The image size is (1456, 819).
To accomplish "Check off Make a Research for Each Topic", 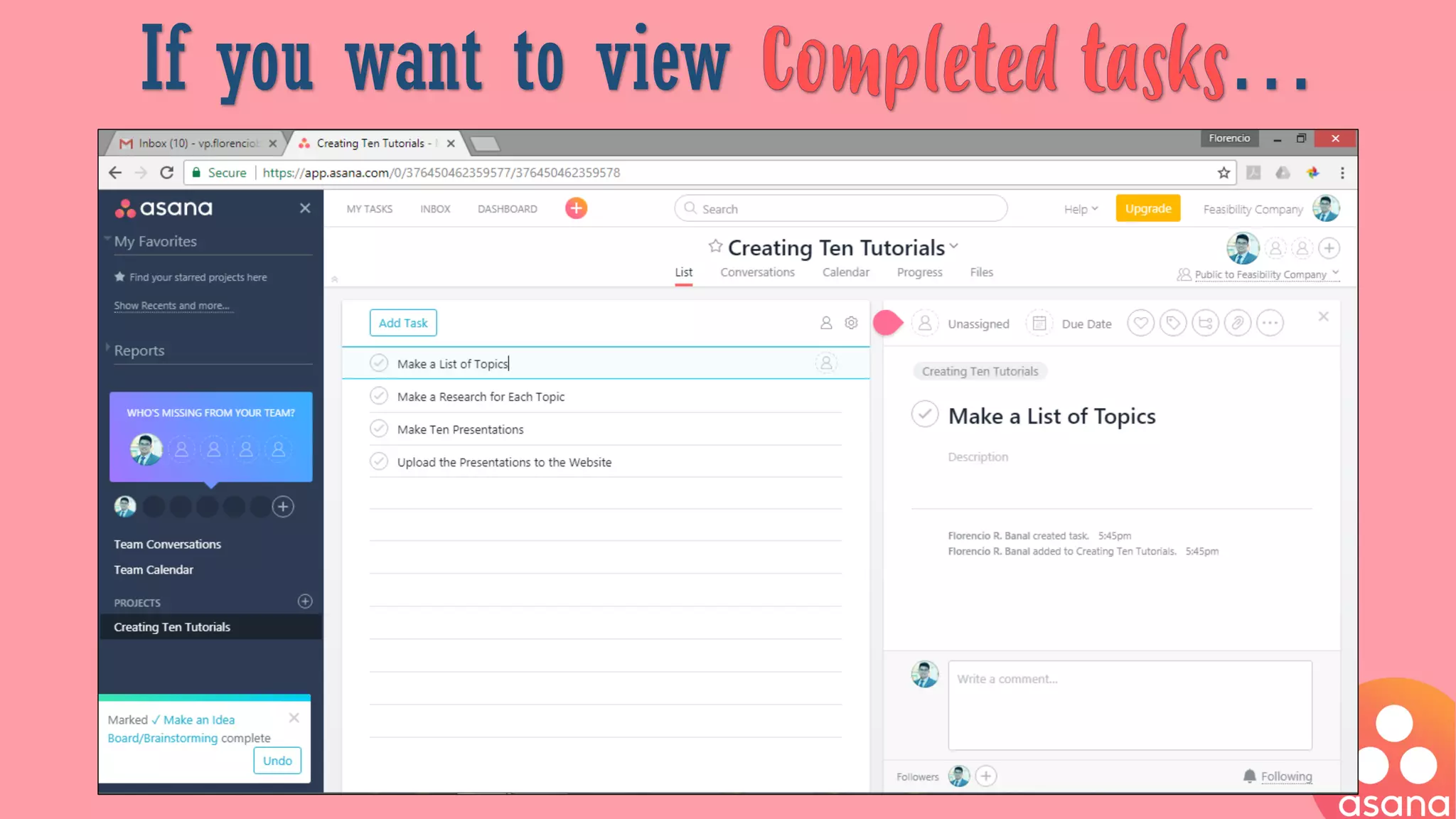I will click(379, 396).
